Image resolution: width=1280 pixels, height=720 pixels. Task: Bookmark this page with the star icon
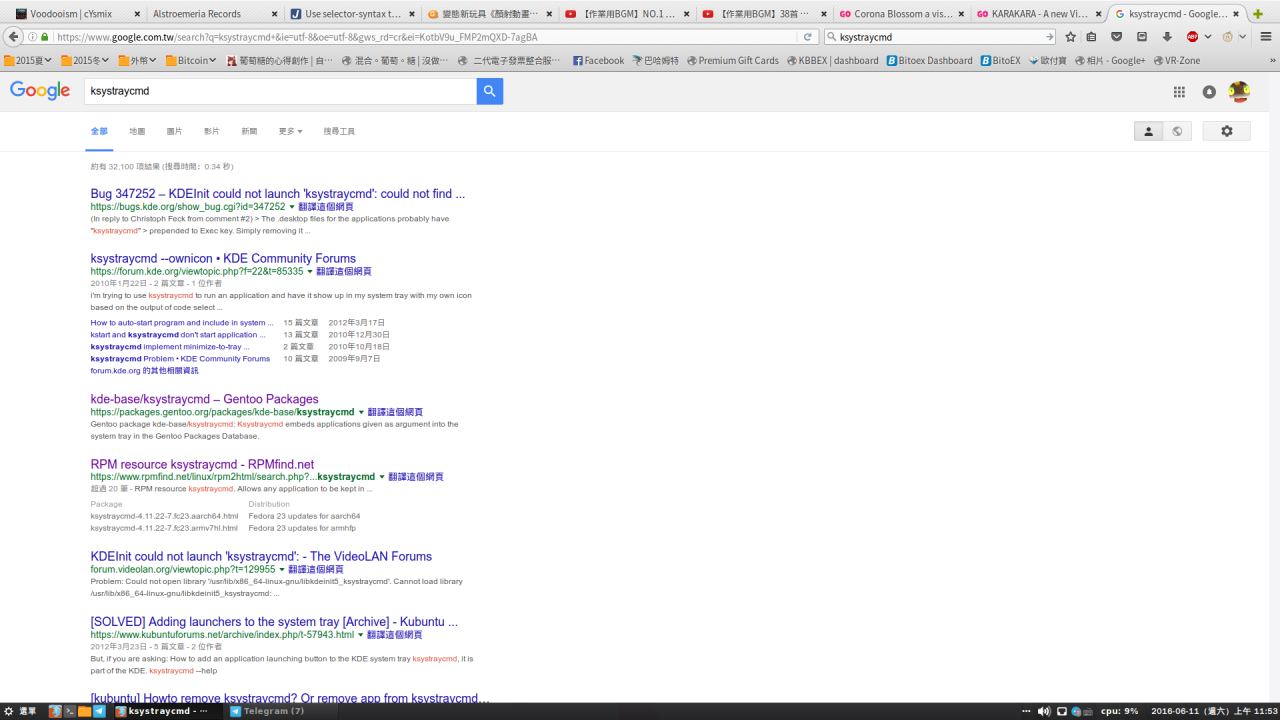(x=1071, y=37)
